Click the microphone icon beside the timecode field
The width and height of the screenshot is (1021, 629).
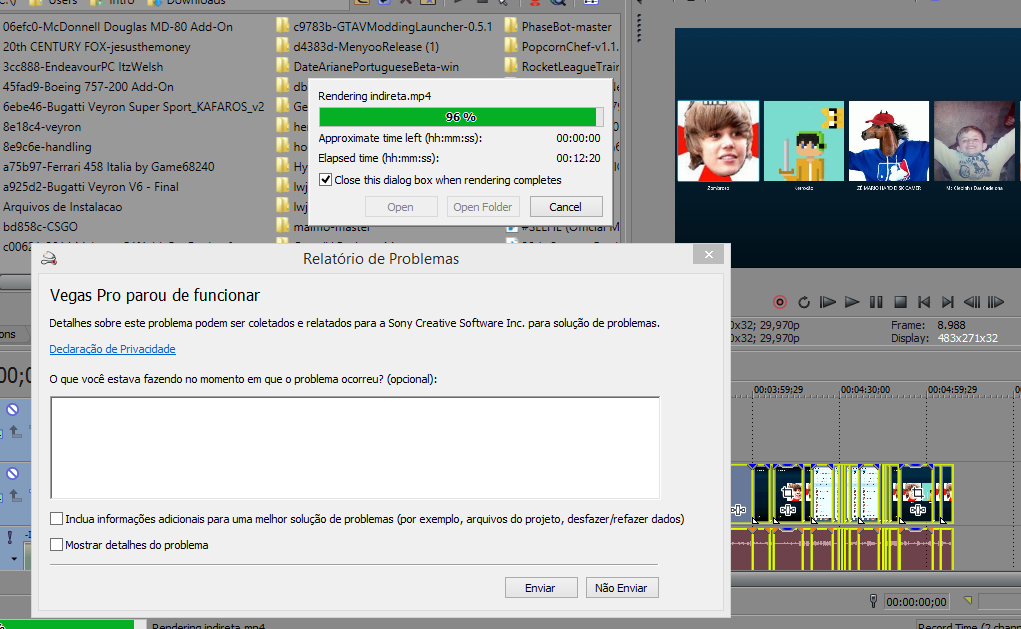(x=873, y=601)
